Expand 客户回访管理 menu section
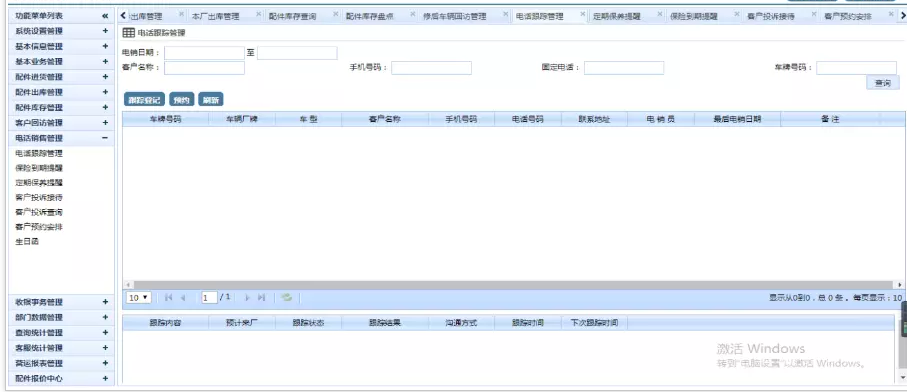Viewport: 907px width, 392px height. pyautogui.click(x=105, y=123)
